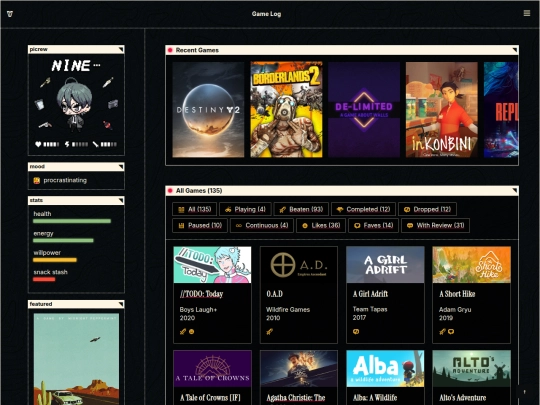
Task: Show Continuous (4) games
Action: tap(262, 225)
